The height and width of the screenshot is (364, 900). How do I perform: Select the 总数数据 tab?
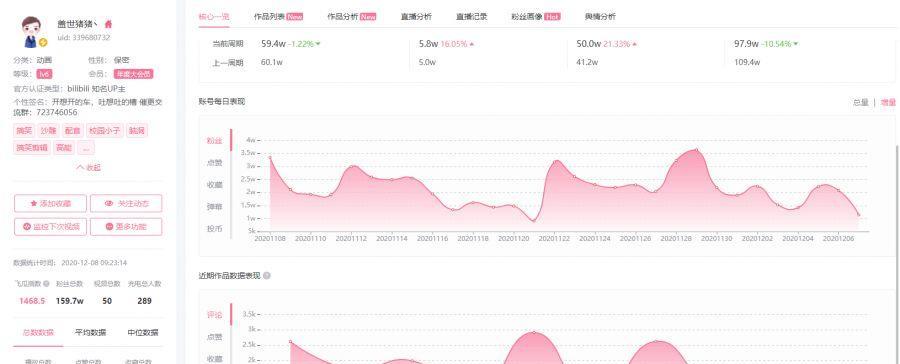pos(38,332)
